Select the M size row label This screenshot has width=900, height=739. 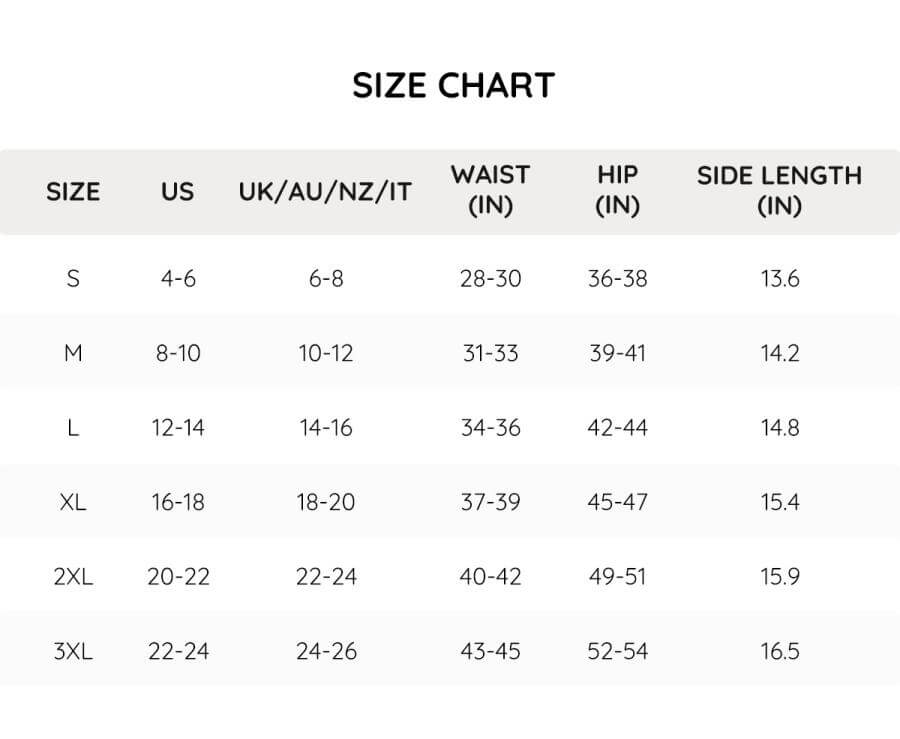tap(73, 353)
